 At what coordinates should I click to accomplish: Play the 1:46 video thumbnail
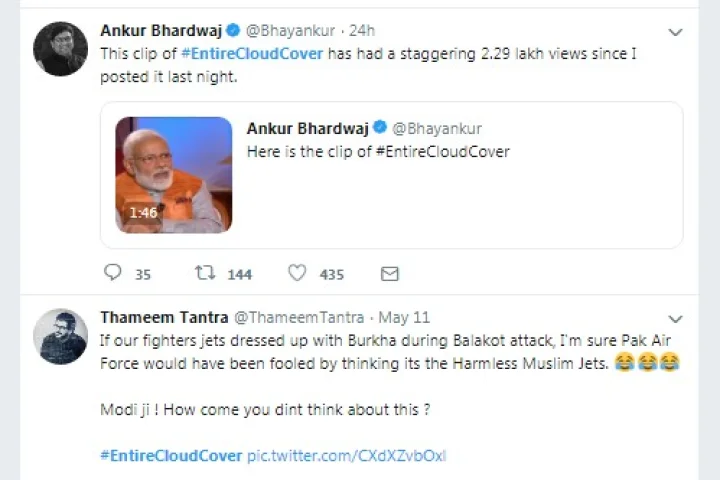point(174,175)
